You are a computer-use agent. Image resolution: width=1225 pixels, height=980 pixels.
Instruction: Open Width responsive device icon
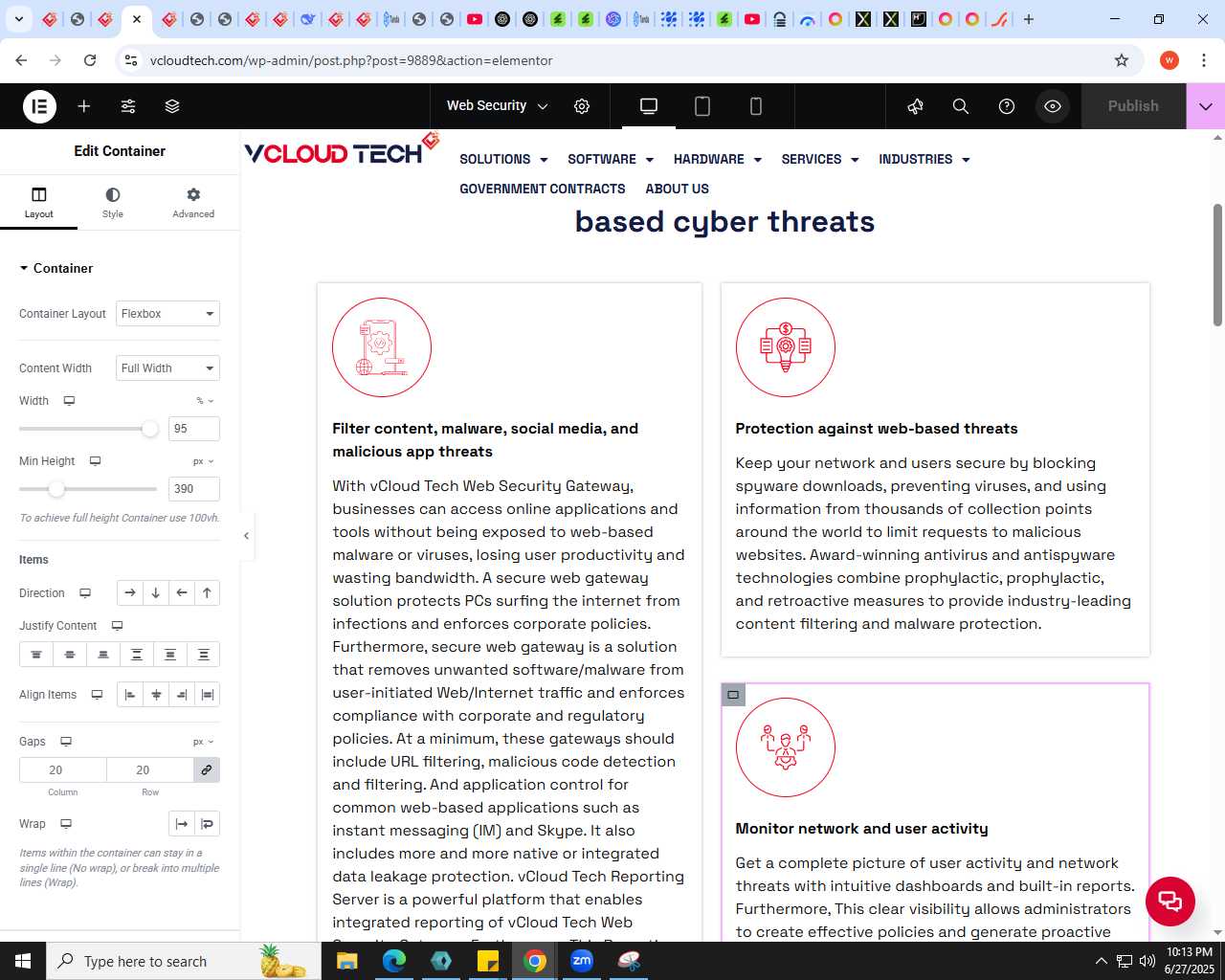pyautogui.click(x=69, y=401)
